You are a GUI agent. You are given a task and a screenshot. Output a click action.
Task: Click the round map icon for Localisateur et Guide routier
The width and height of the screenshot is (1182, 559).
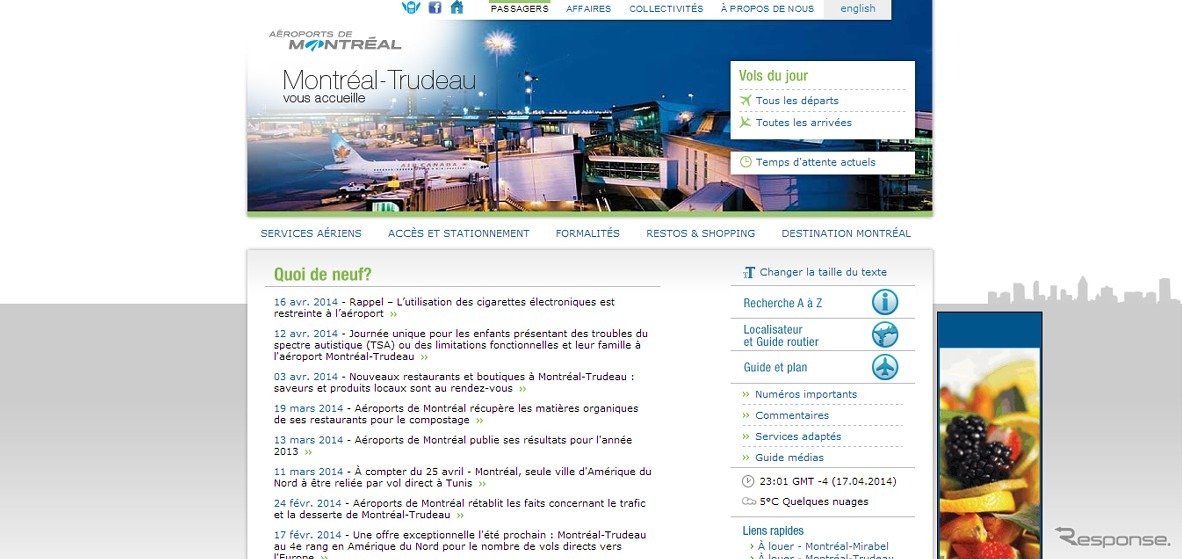pyautogui.click(x=885, y=334)
